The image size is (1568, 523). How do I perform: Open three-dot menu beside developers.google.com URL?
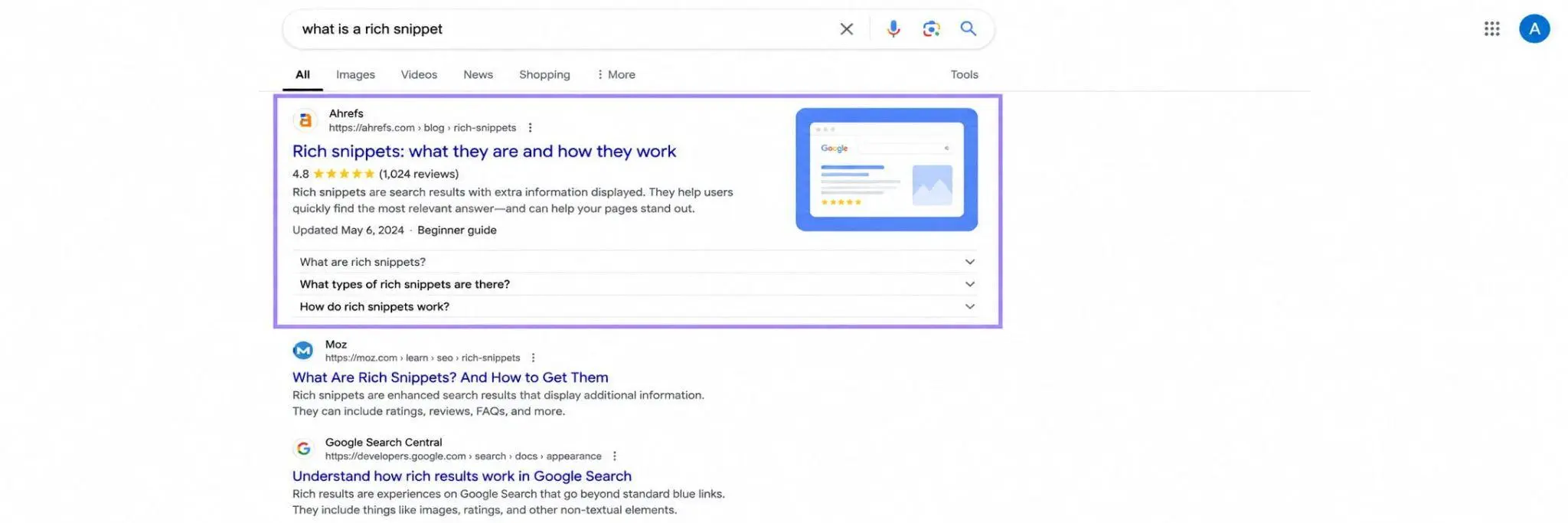(x=615, y=456)
